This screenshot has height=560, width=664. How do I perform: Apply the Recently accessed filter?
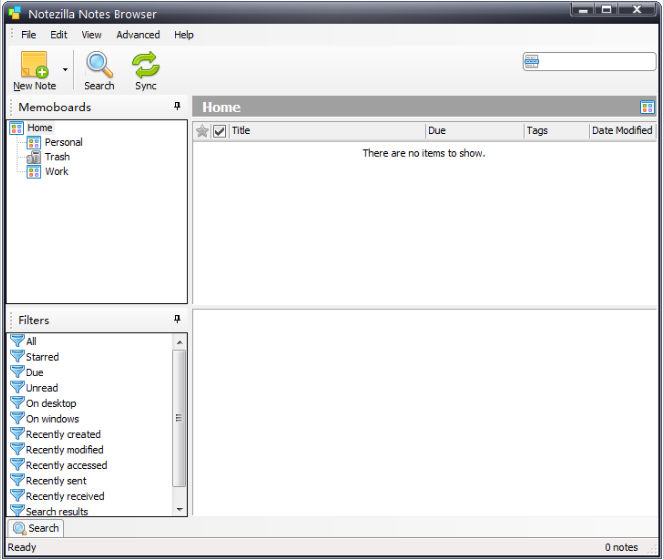pos(66,465)
